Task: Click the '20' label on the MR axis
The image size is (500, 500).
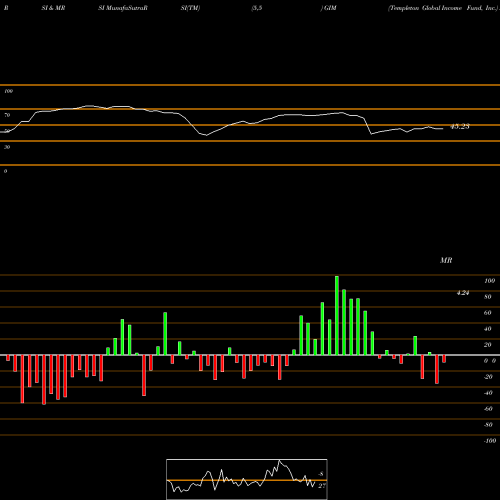Action: click(x=488, y=345)
